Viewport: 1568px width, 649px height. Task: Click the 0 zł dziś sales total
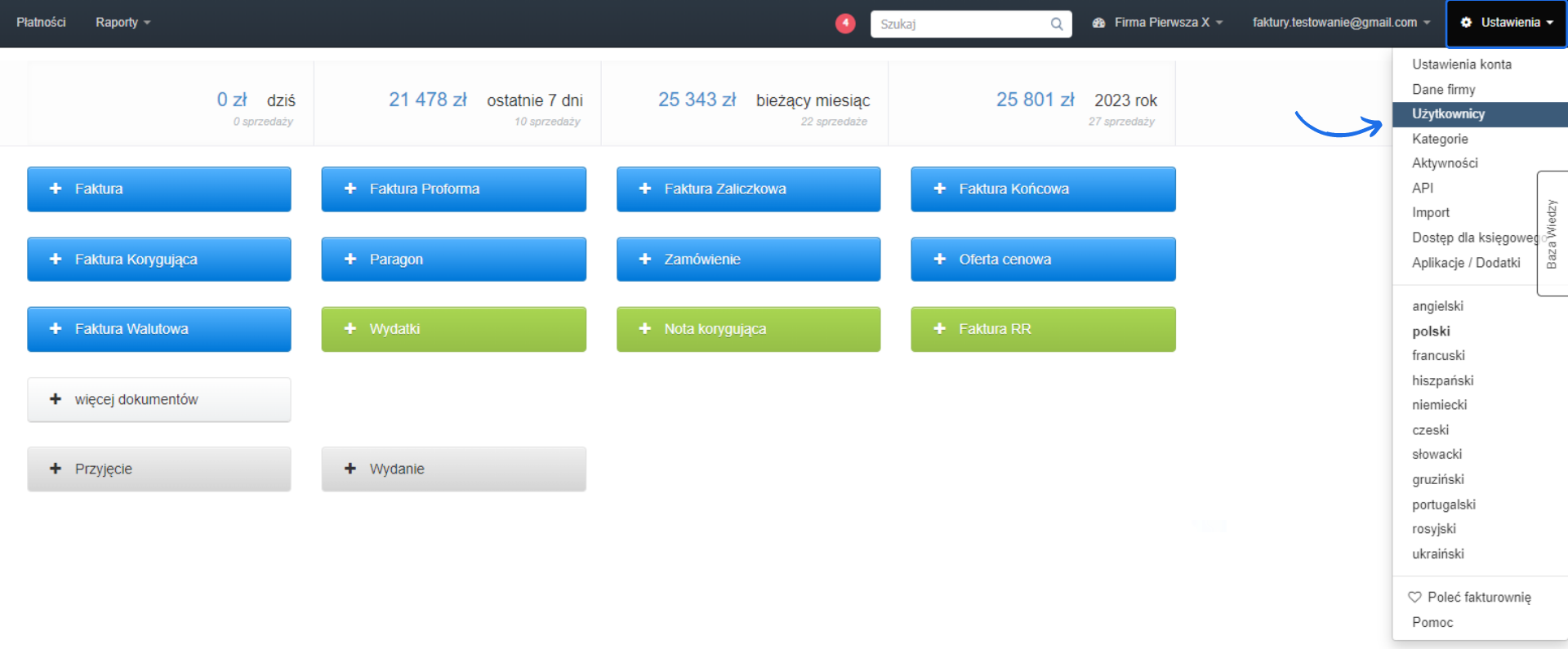(231, 100)
